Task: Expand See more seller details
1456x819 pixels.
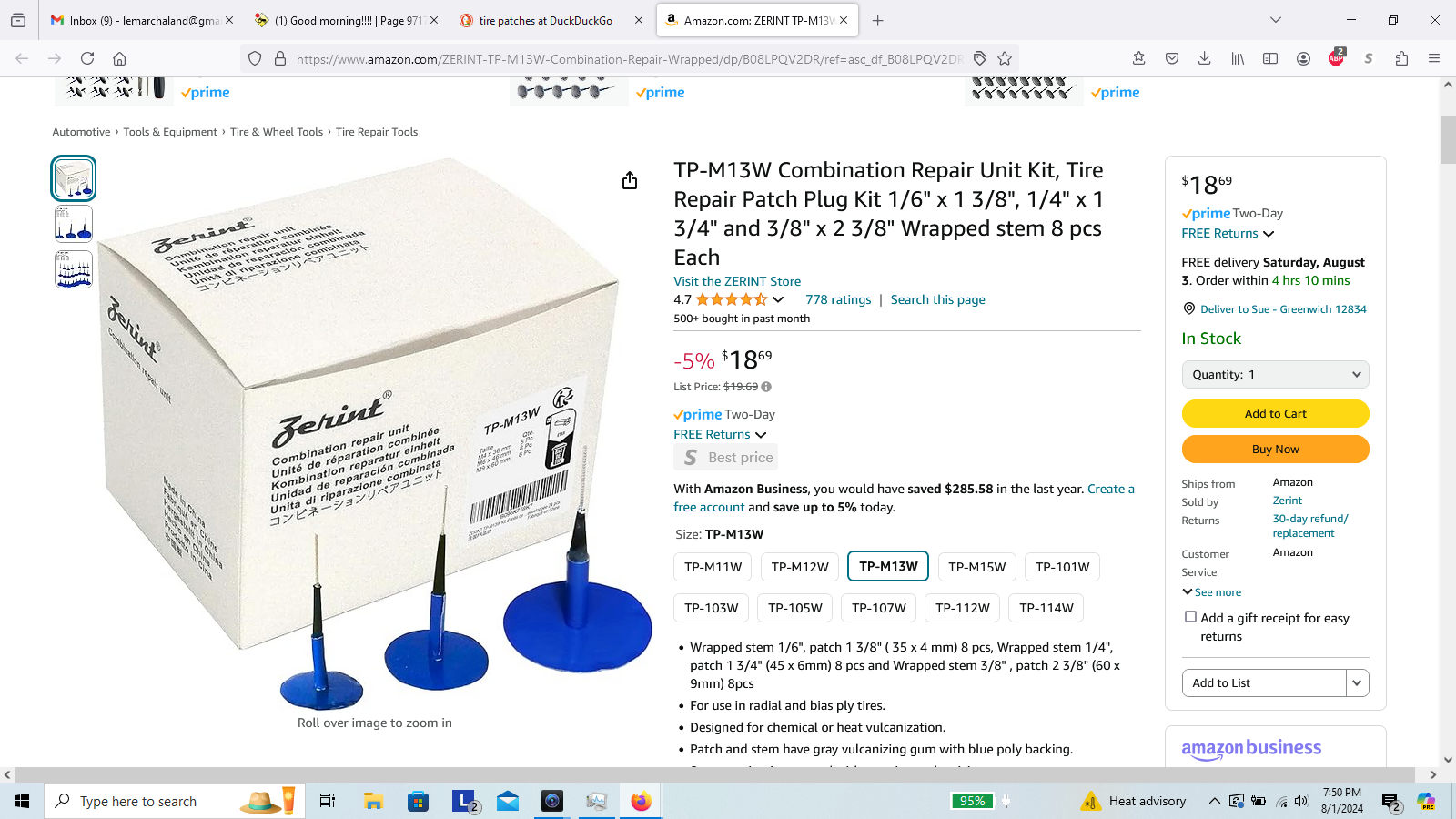Action: point(1212,592)
